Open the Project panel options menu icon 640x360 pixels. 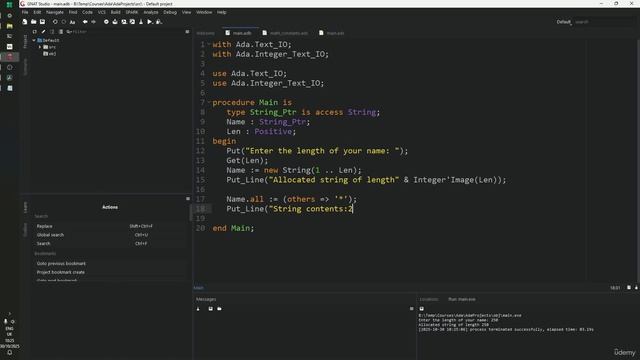click(x=187, y=31)
